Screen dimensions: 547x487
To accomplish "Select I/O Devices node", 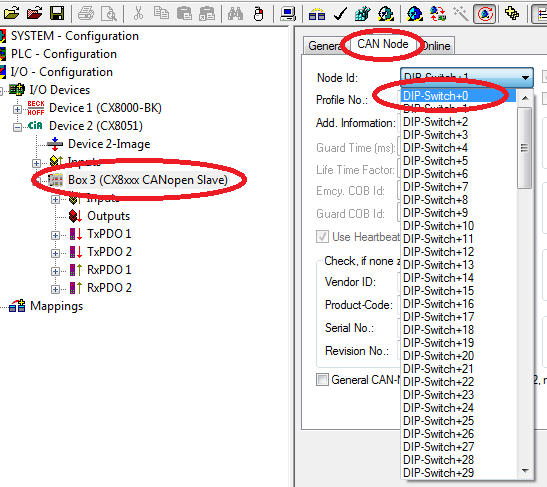I will (60, 90).
